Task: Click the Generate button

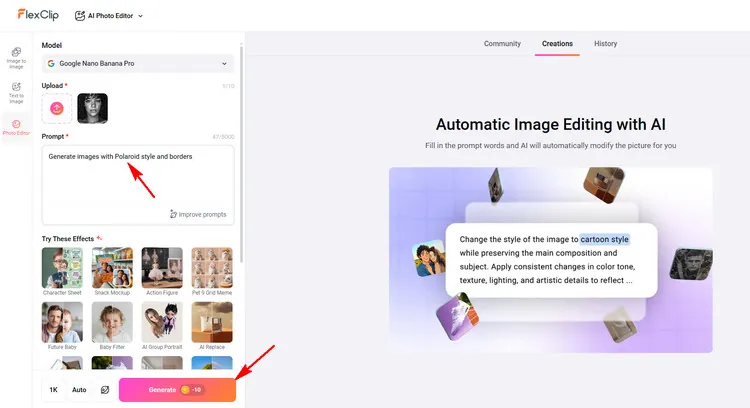Action: (177, 389)
